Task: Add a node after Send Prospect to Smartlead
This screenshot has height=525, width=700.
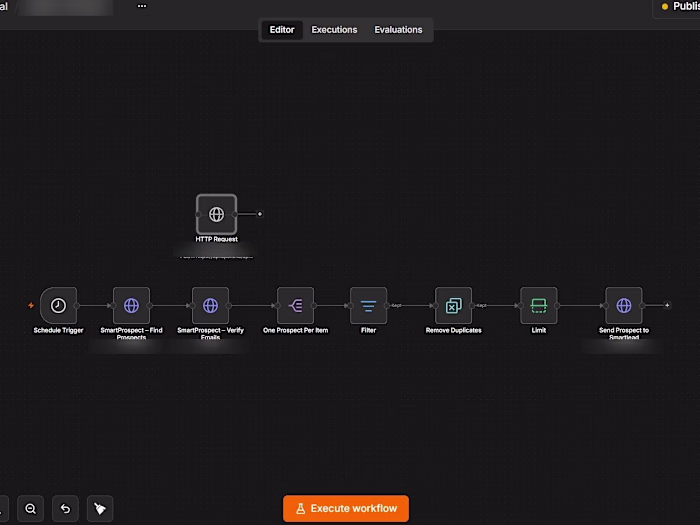Action: pyautogui.click(x=667, y=305)
